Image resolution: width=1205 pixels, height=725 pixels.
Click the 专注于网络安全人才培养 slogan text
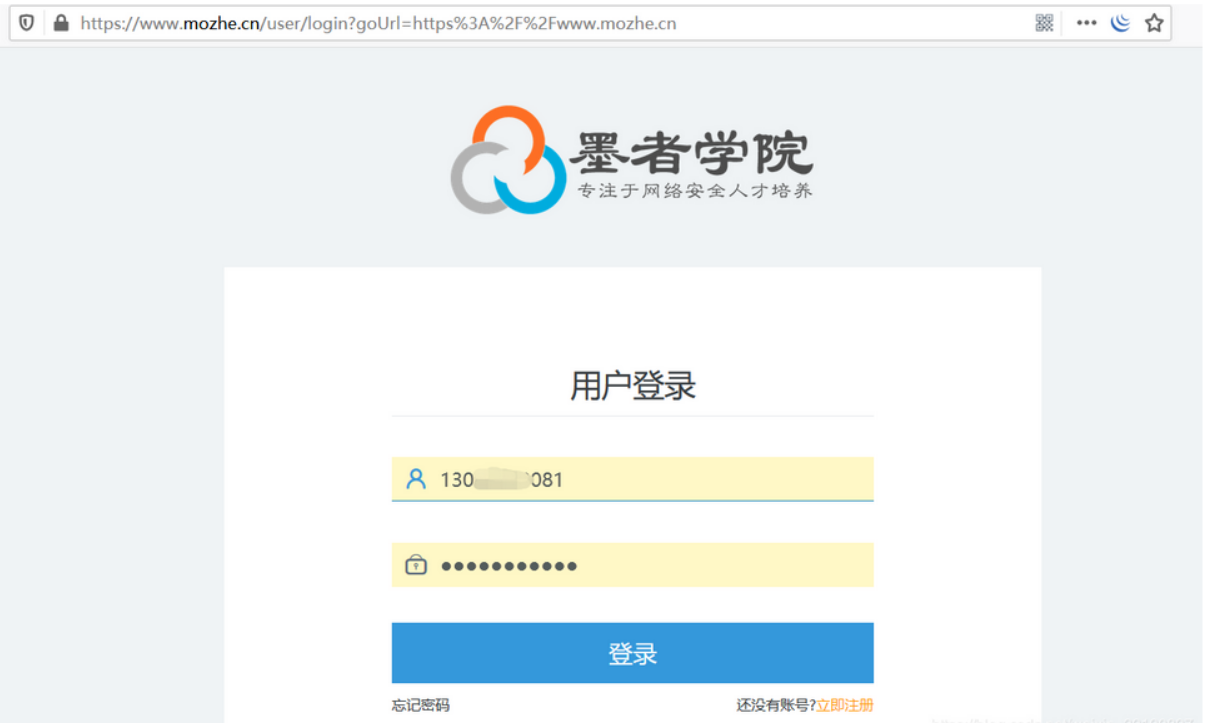pos(696,190)
